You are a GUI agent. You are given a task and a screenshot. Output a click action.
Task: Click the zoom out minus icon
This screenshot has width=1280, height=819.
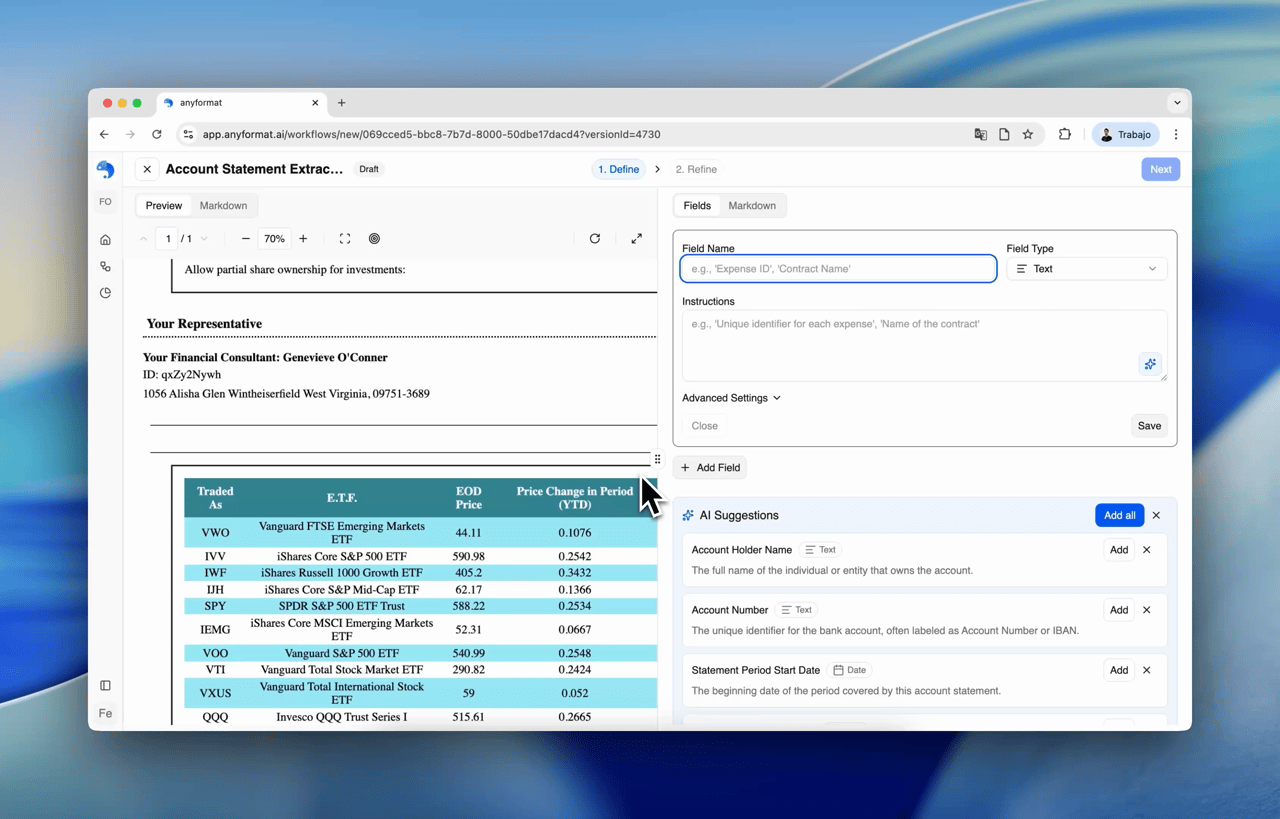tap(245, 239)
